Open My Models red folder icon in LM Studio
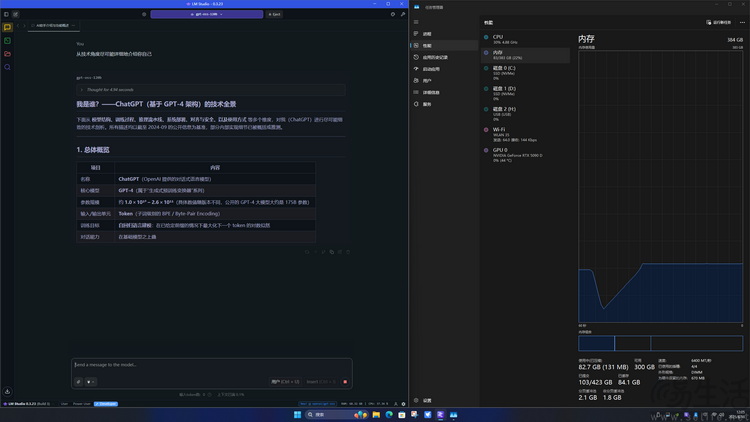Image resolution: width=750 pixels, height=422 pixels. [7, 54]
